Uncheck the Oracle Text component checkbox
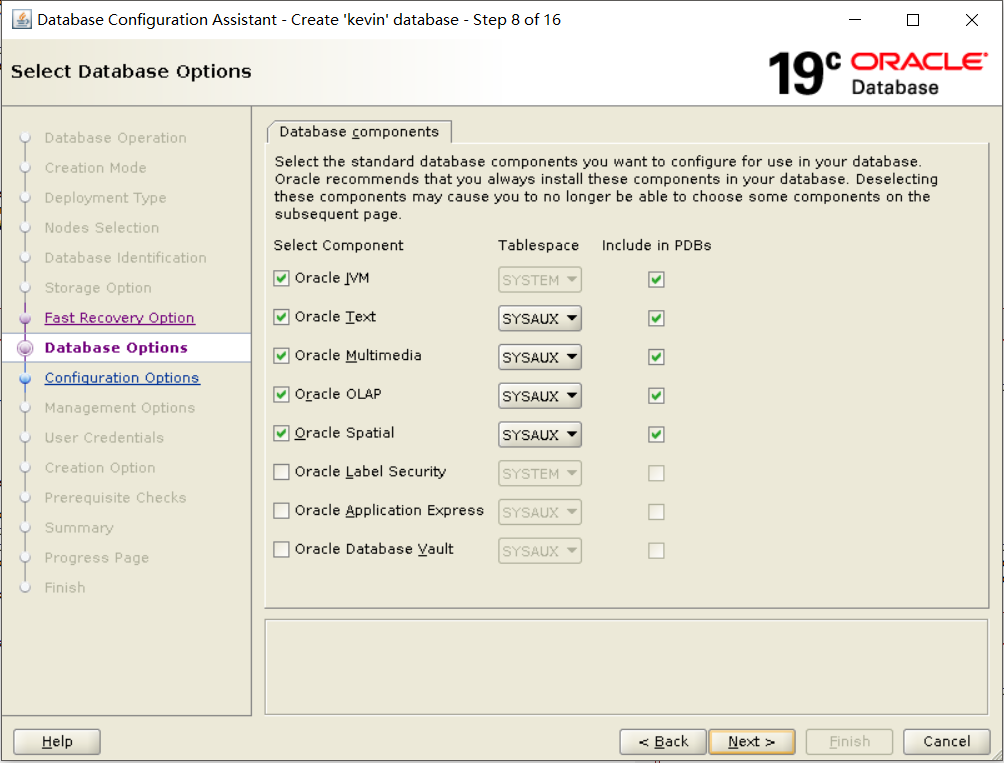1004x763 pixels. (281, 317)
